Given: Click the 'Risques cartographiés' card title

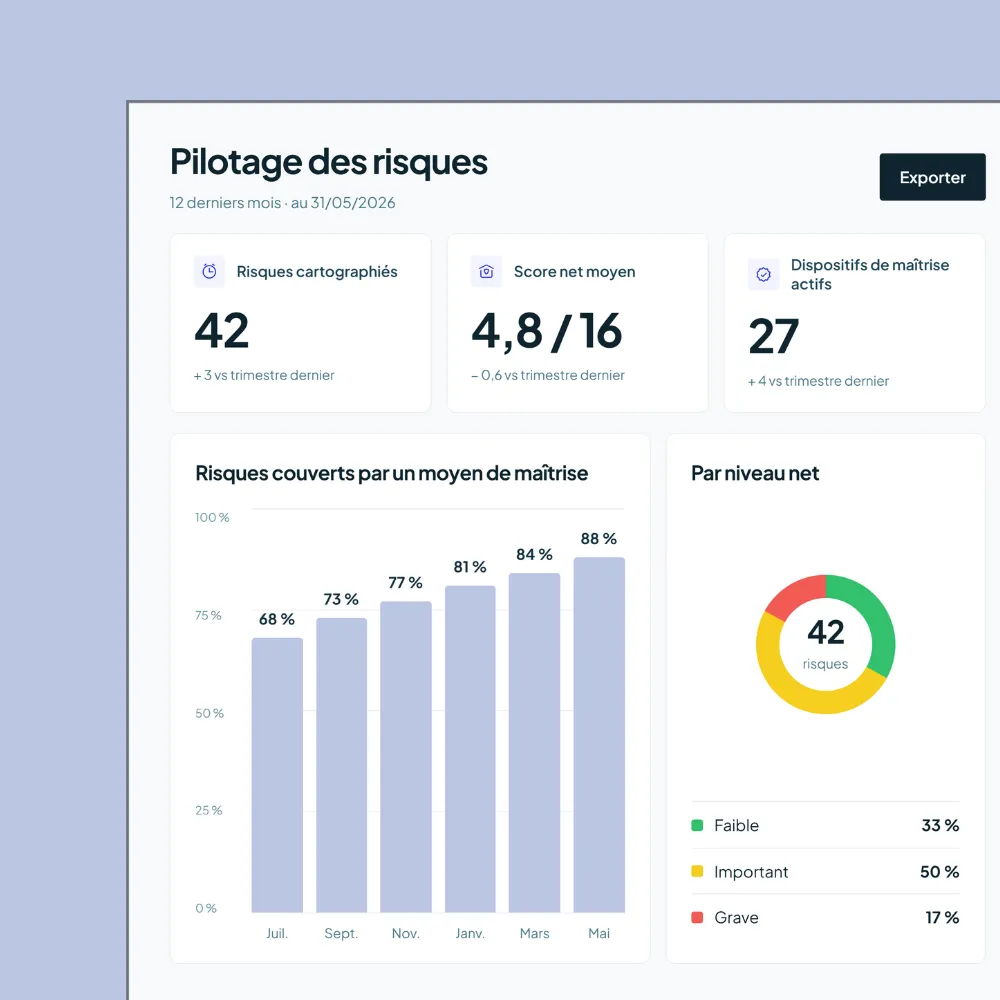Looking at the screenshot, I should 317,272.
